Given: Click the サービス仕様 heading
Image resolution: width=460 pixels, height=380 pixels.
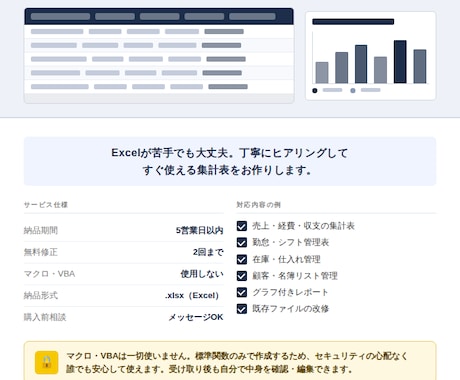Looking at the screenshot, I should point(46,205).
